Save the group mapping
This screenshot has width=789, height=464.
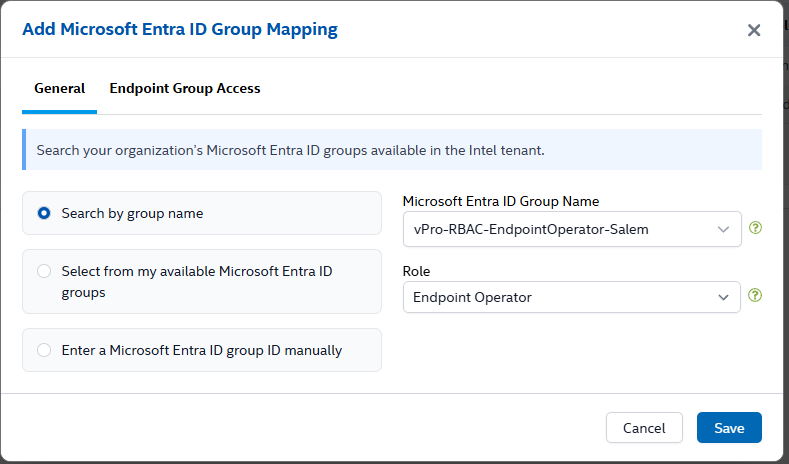point(729,428)
